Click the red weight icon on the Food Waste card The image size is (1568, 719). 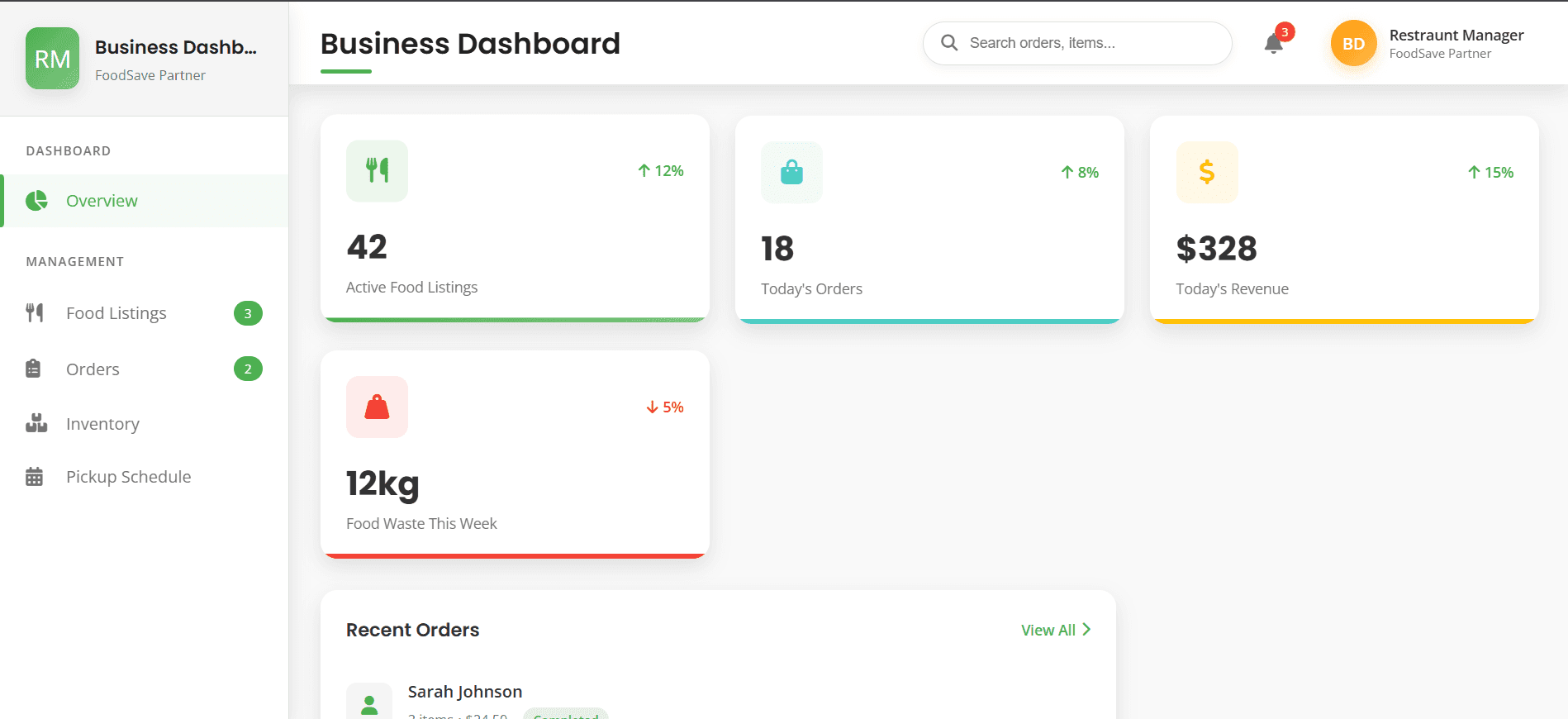(x=377, y=407)
